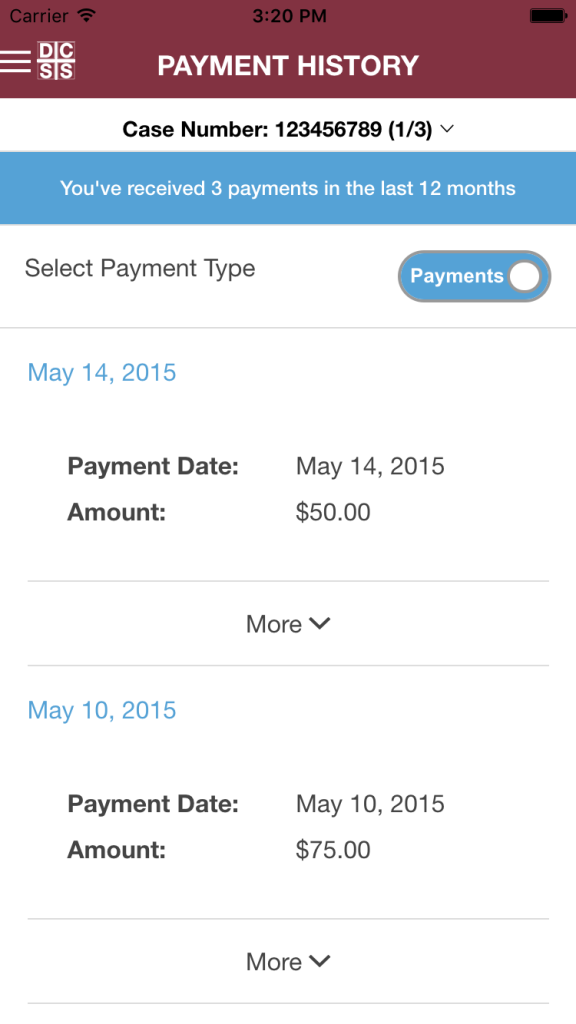Tap the $75.00 amount value
576x1024 pixels.
click(333, 850)
